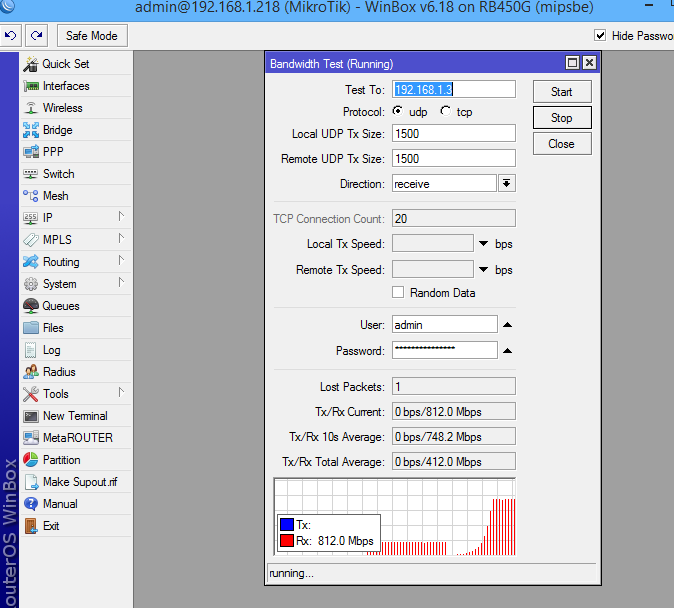Expand the System submenu arrow
The height and width of the screenshot is (608, 674).
point(121,282)
